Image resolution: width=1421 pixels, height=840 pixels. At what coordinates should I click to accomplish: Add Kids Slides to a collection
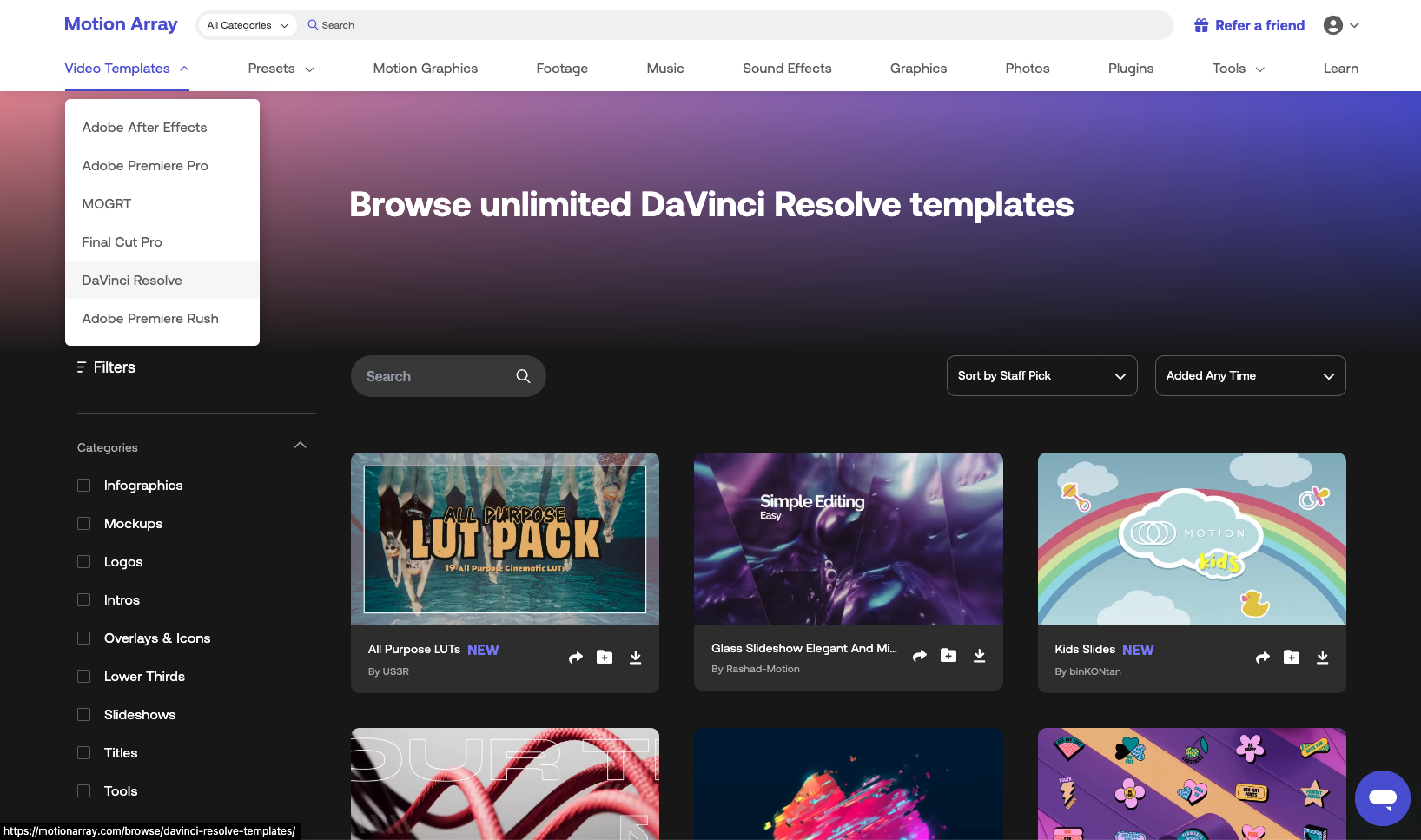[x=1292, y=658]
